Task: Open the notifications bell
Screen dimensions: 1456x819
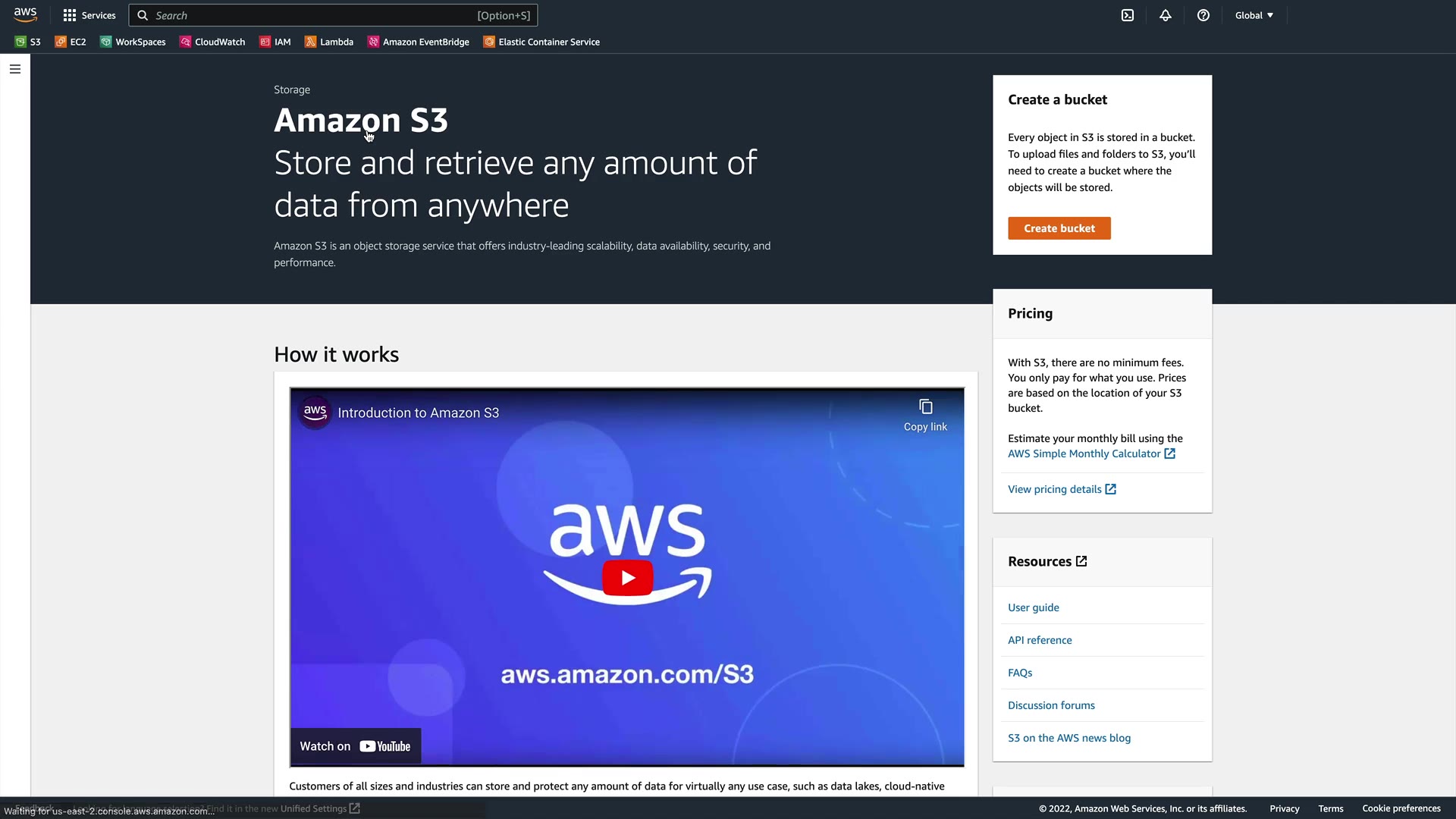Action: click(1166, 15)
